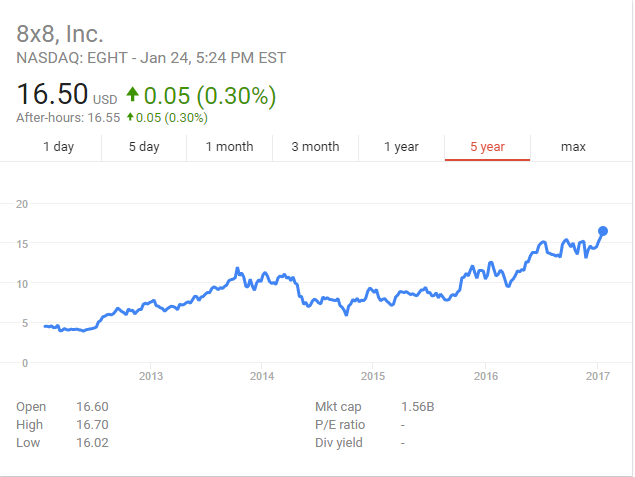The image size is (635, 477).
Task: Click the blue endpoint dot on chart
Action: 603,231
